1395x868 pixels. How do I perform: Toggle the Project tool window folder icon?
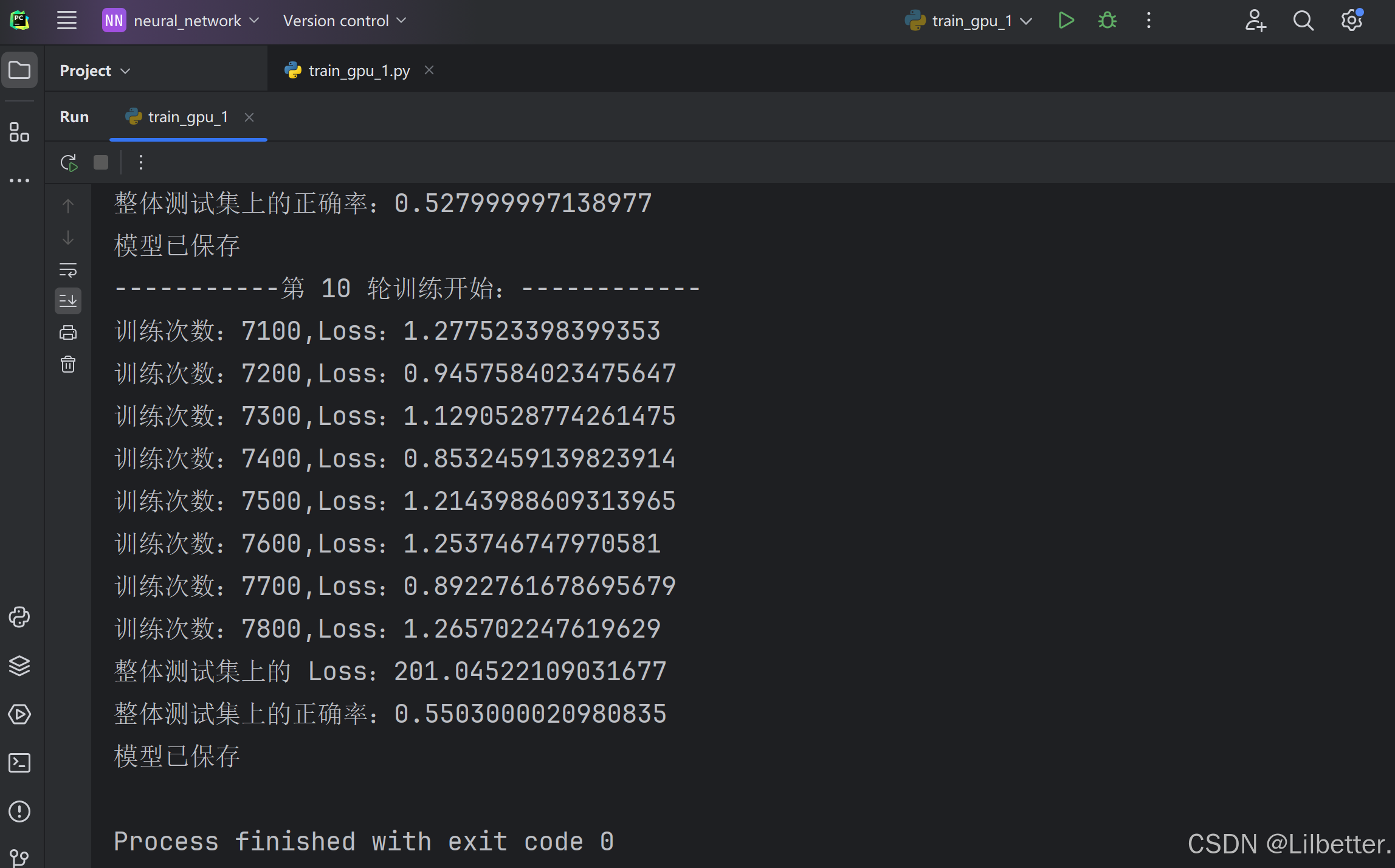point(19,71)
